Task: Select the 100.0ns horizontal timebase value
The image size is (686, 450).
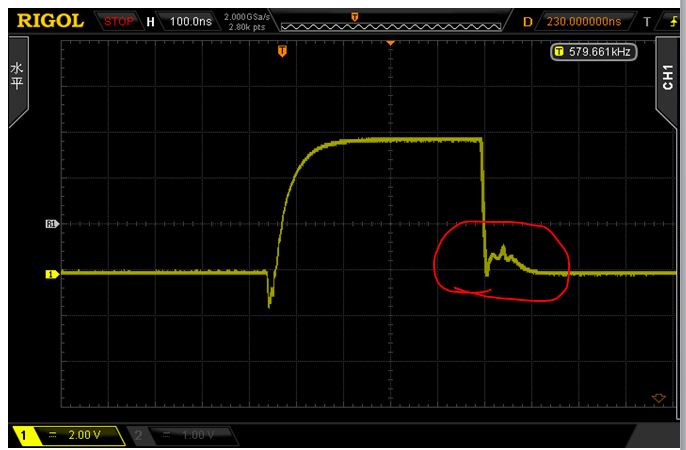Action: pos(190,21)
